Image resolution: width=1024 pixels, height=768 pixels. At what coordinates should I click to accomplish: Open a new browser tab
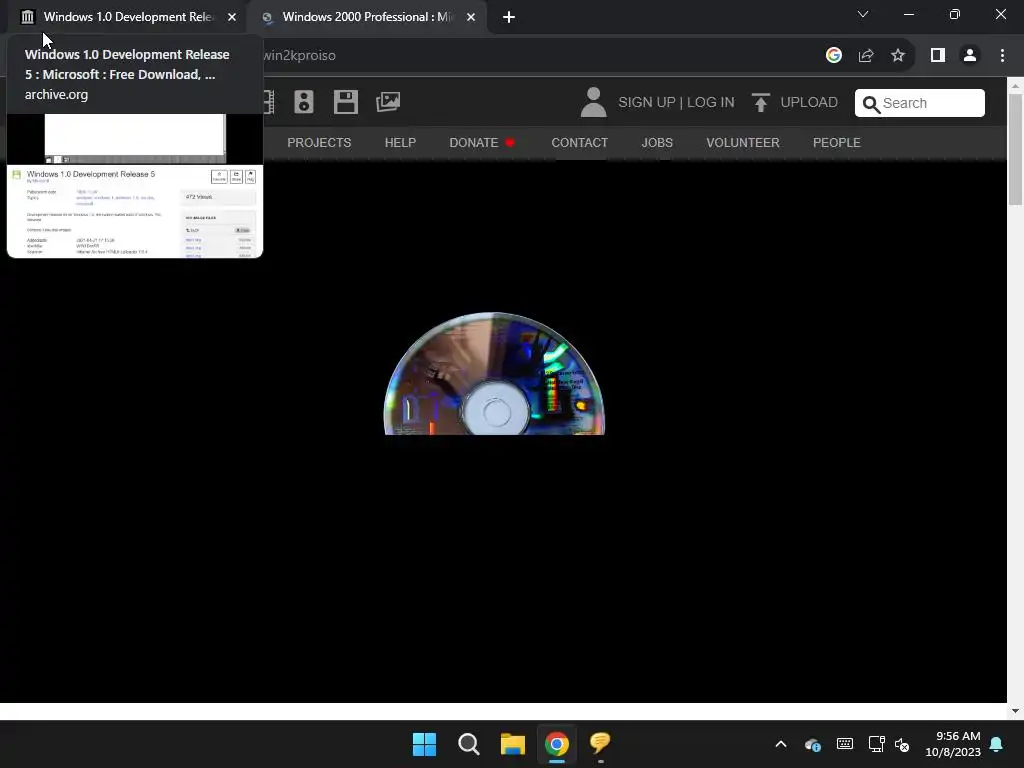[x=509, y=17]
